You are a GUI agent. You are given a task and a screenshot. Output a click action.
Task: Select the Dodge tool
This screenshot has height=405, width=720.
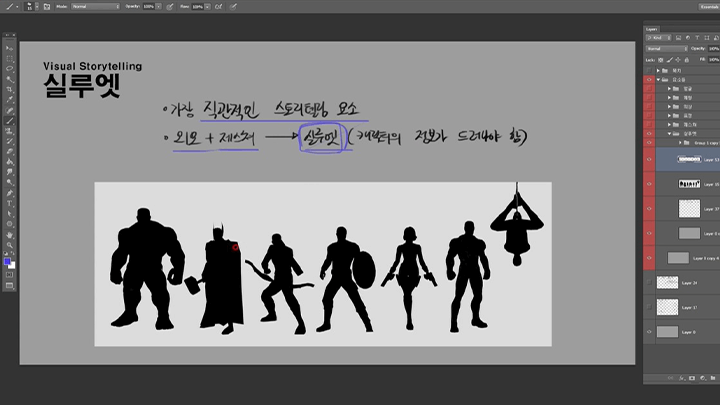tap(9, 183)
